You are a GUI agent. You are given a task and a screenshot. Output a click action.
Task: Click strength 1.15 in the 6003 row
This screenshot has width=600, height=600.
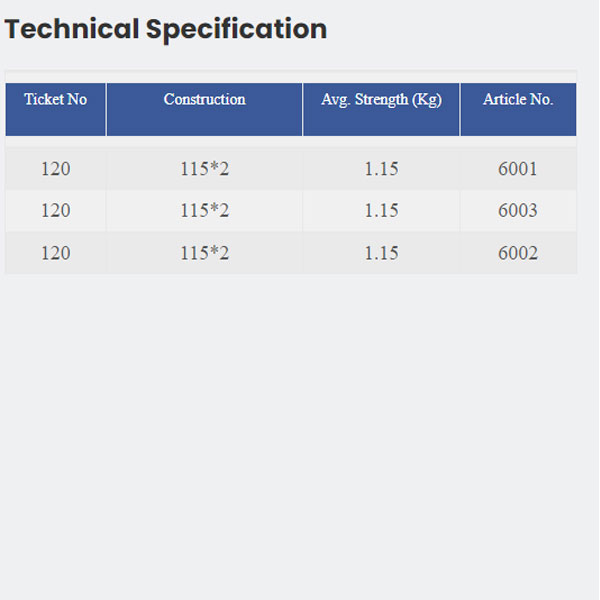tap(381, 210)
